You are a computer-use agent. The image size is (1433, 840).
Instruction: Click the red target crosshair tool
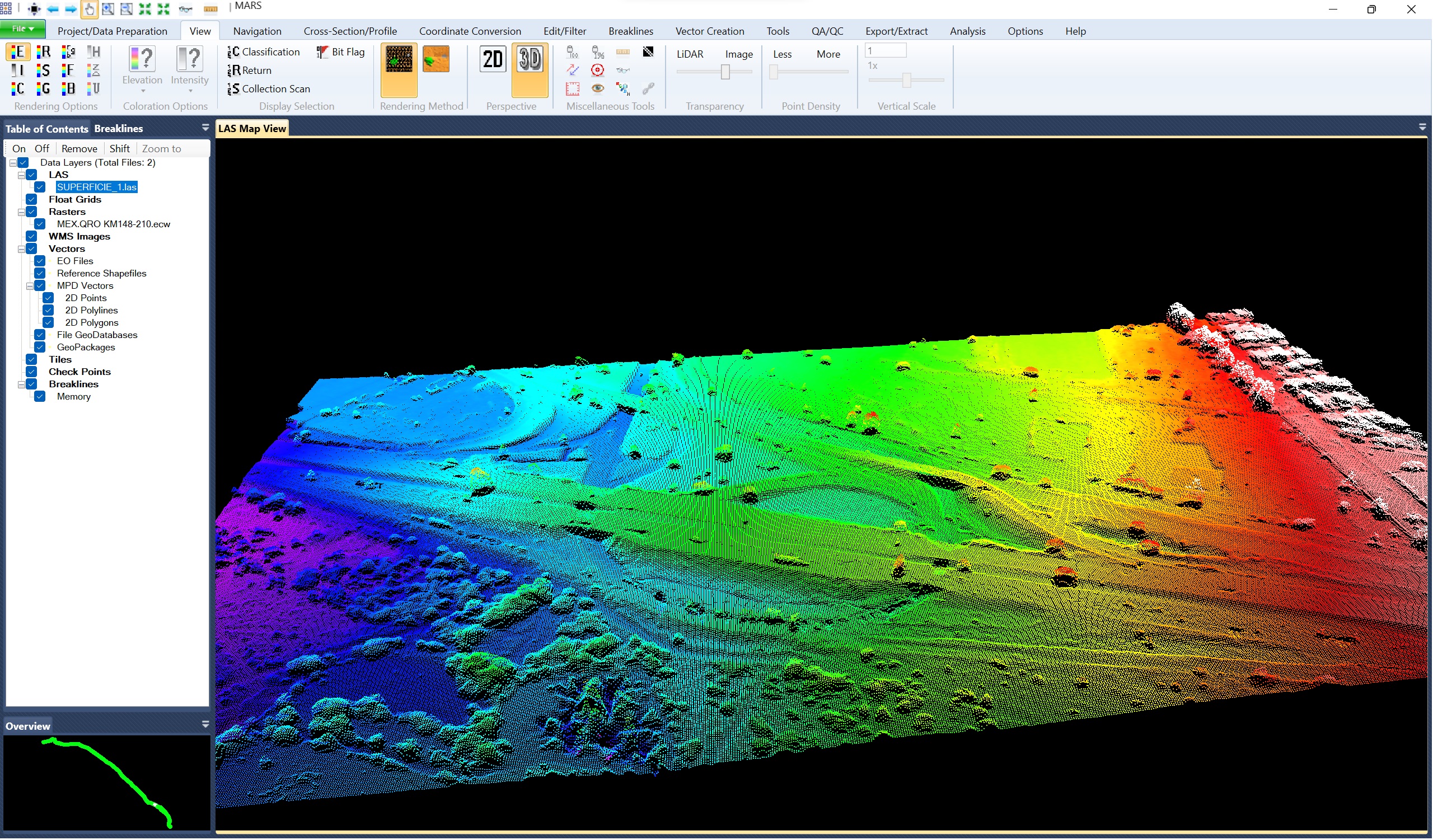(598, 70)
